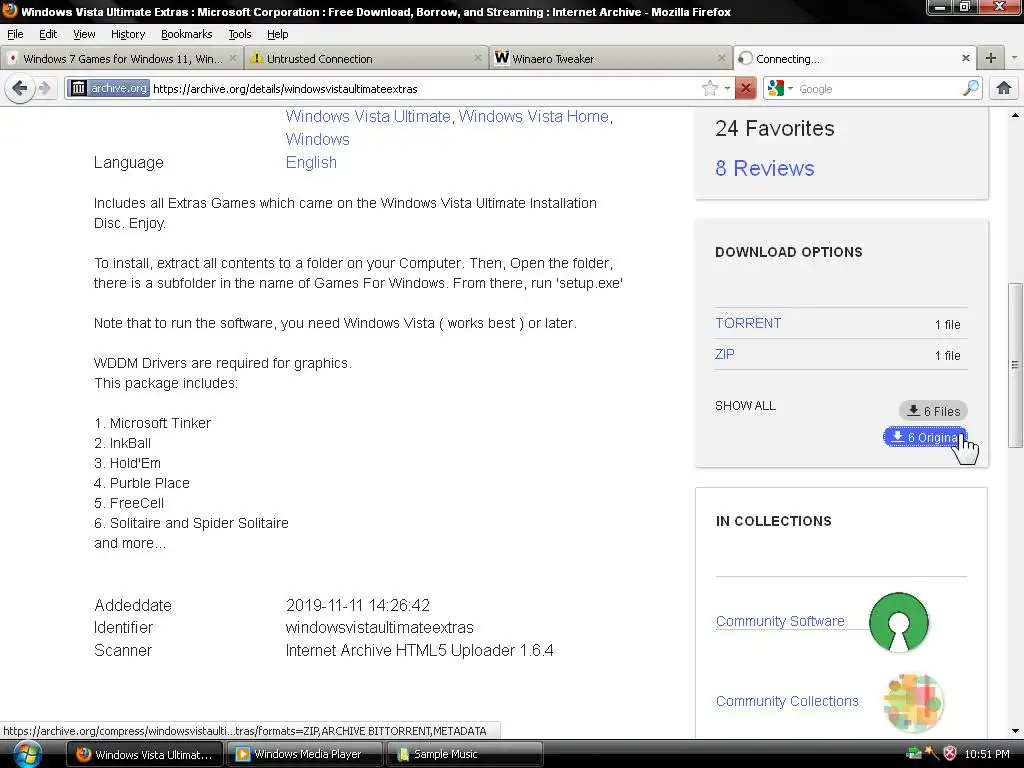Open the Edit menu
Screen dimensions: 1024x768
48,34
